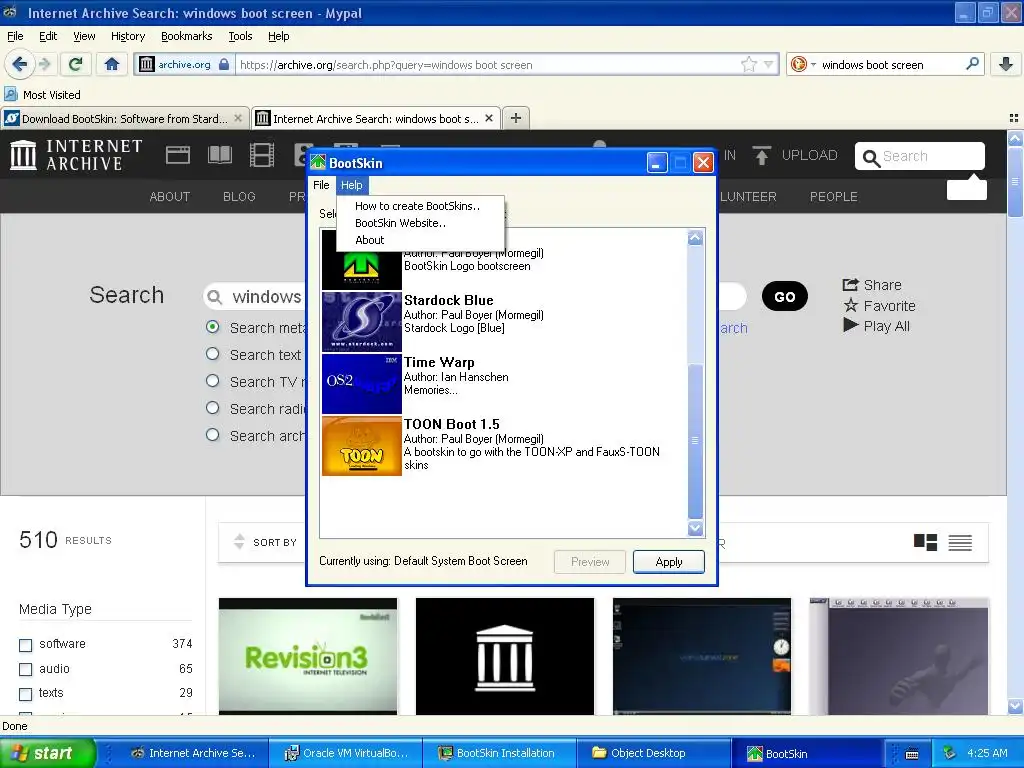Viewport: 1024px width, 768px height.
Task: Go back with the browser back arrow
Action: point(19,64)
